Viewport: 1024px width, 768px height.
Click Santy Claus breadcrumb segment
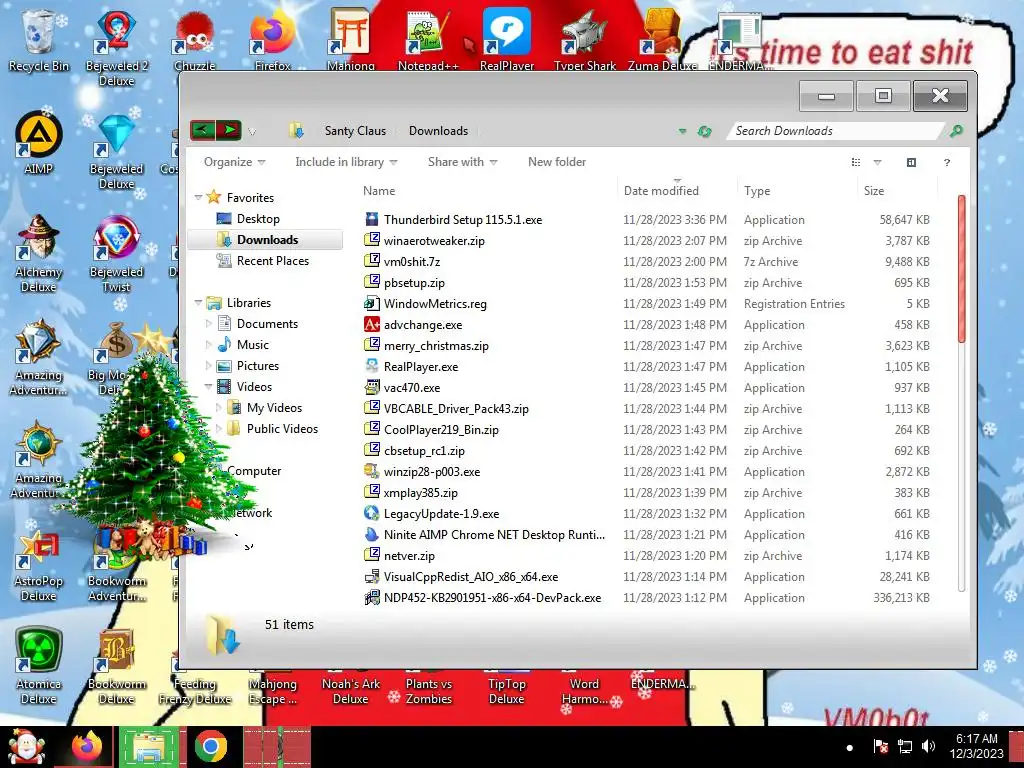tap(355, 131)
